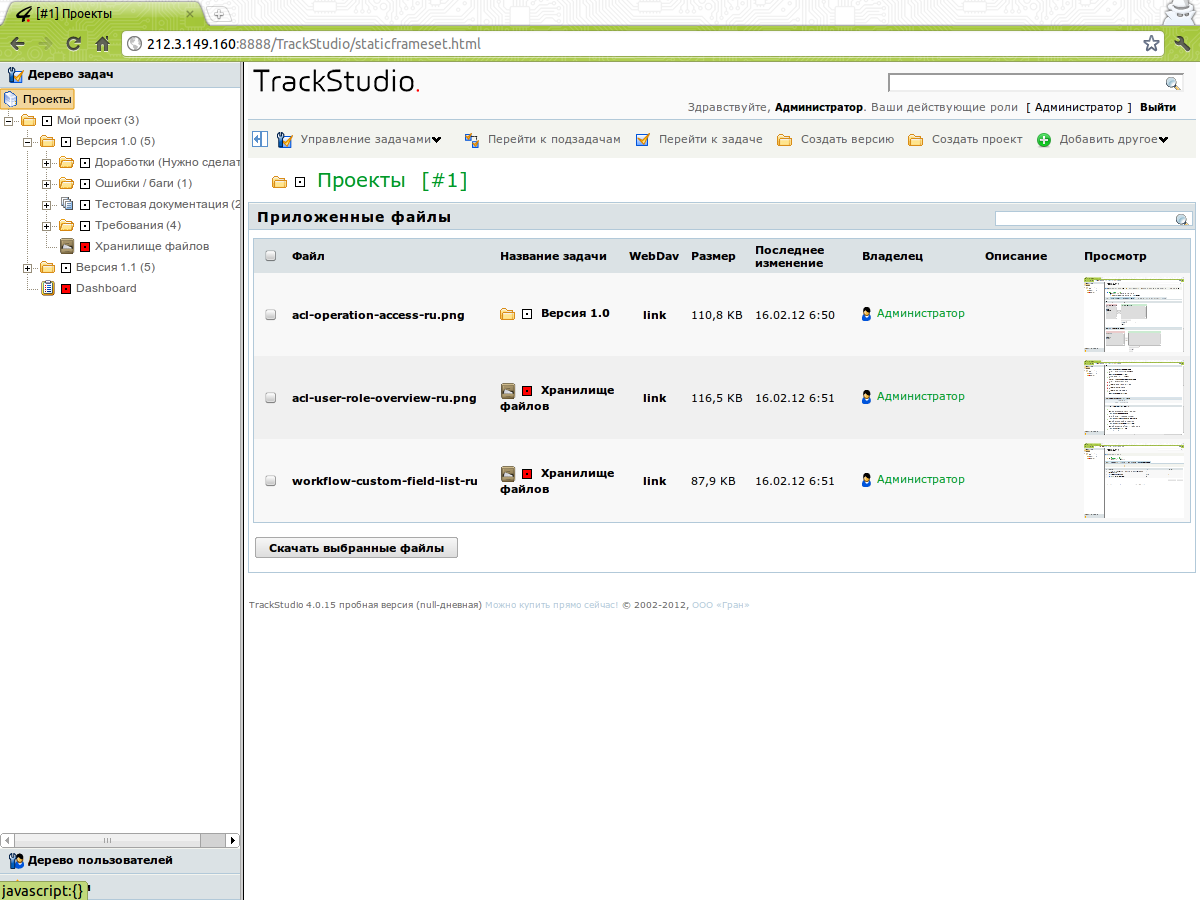Check the acl-user-role-overview-ru.png file checkbox
Screen dimensions: 1200x900
pos(270,398)
